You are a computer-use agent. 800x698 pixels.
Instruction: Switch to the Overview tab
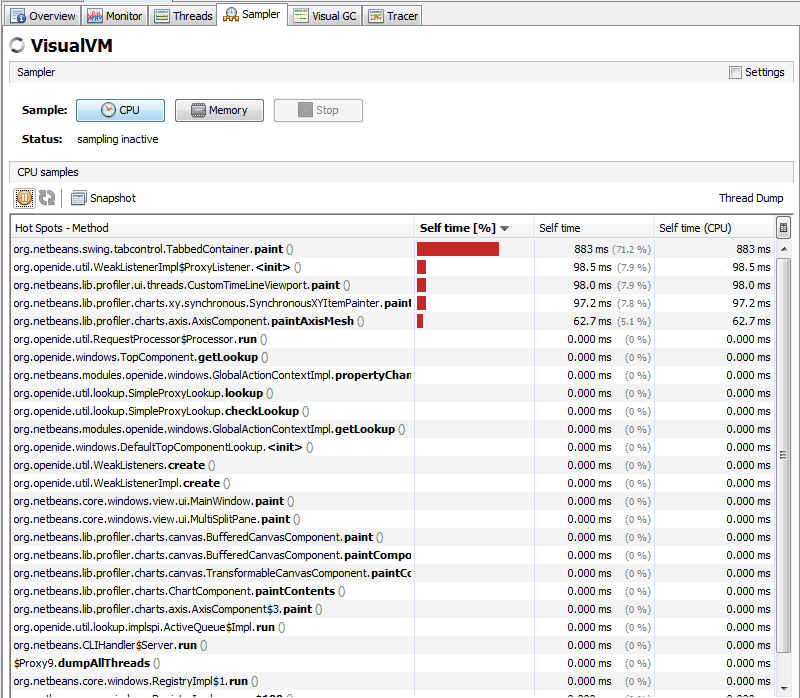coord(43,16)
